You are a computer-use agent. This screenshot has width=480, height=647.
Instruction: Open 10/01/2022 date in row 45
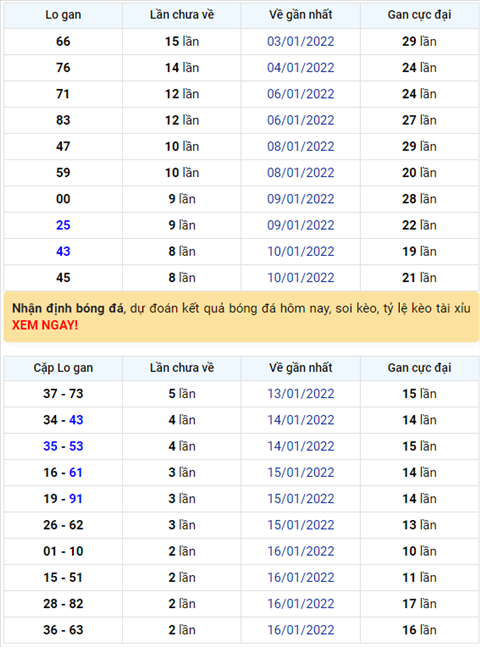300,278
